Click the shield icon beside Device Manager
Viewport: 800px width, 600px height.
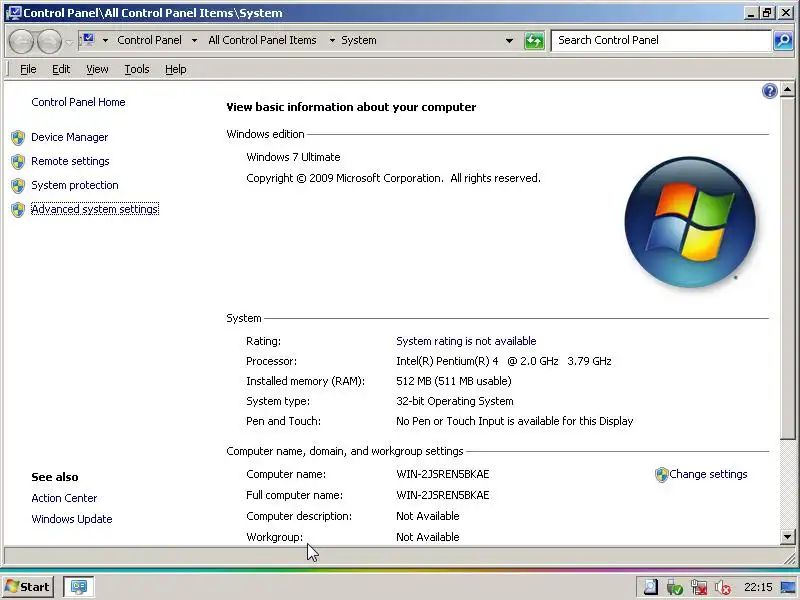click(18, 137)
